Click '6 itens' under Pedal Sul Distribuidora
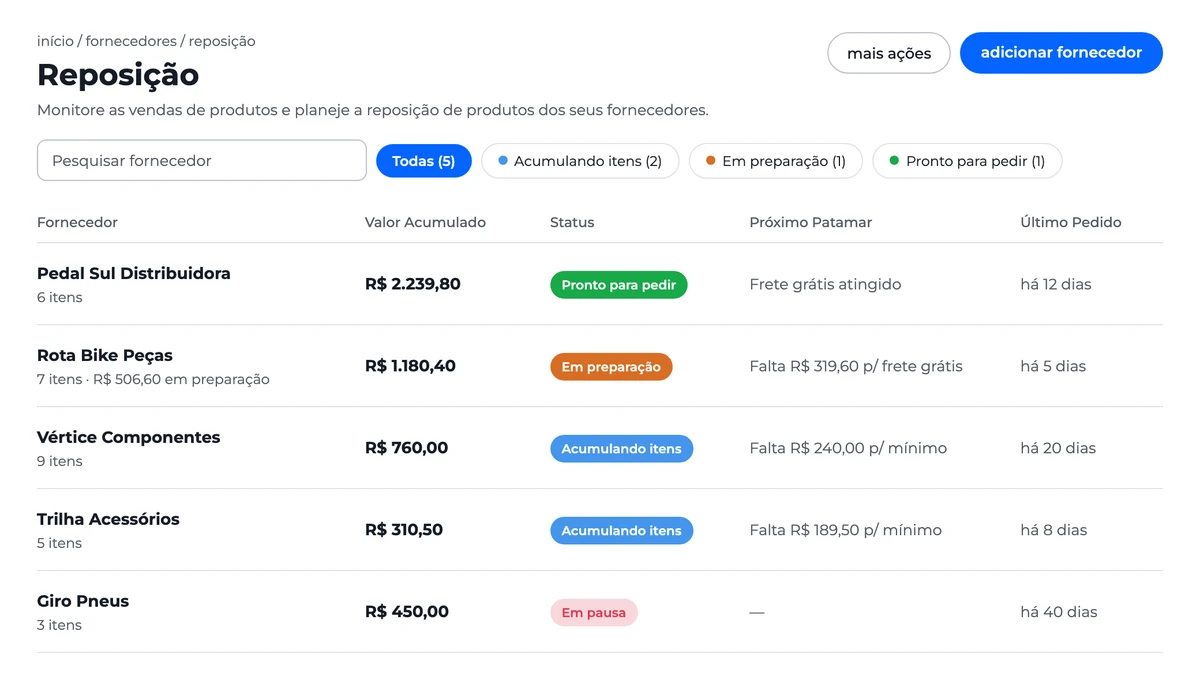 point(60,297)
